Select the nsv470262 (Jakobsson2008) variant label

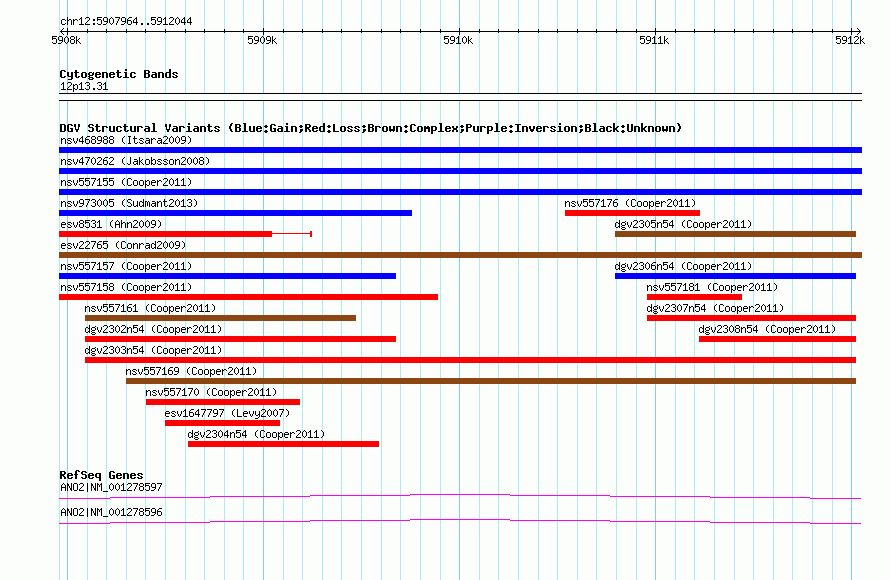pos(135,161)
